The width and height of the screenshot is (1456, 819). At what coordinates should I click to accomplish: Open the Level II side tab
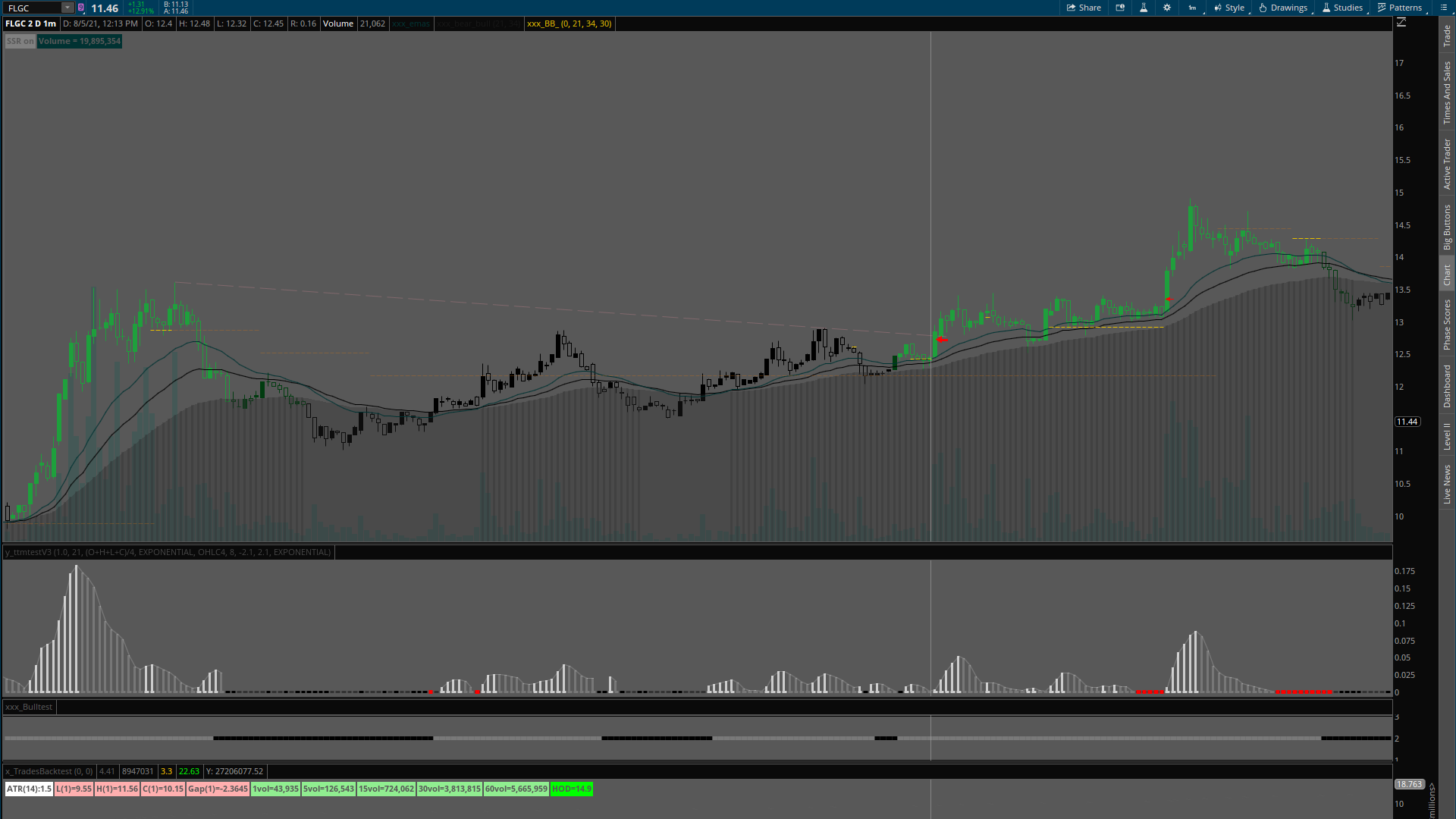[x=1447, y=436]
